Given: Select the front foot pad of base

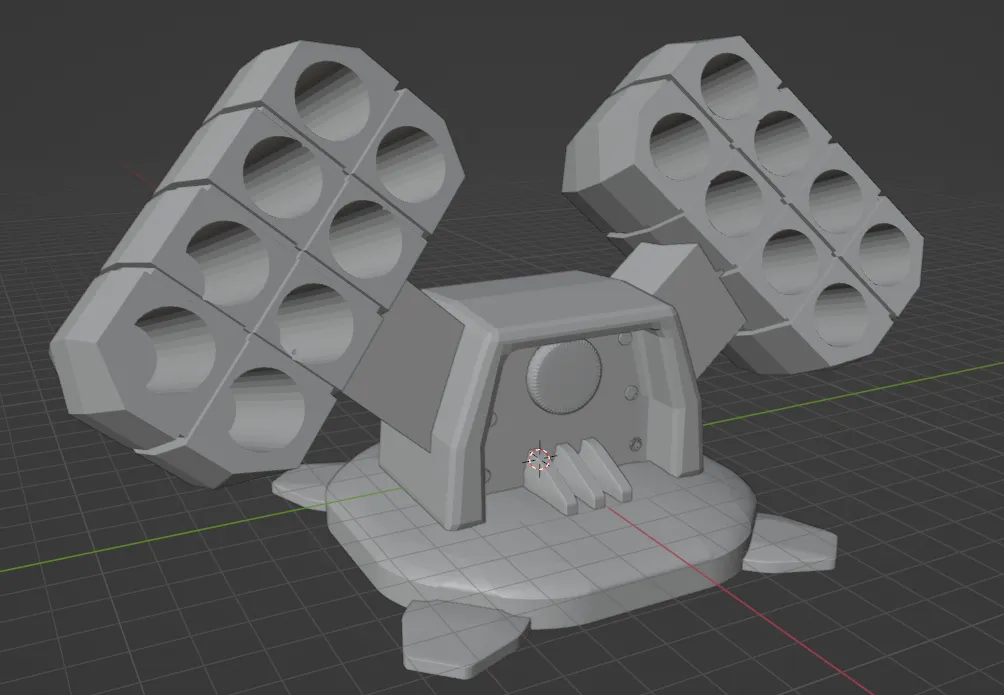Looking at the screenshot, I should point(466,638).
